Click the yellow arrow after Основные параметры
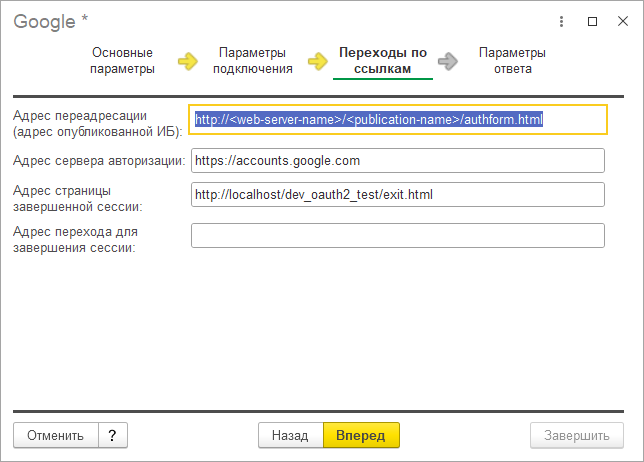644x462 pixels. point(188,62)
